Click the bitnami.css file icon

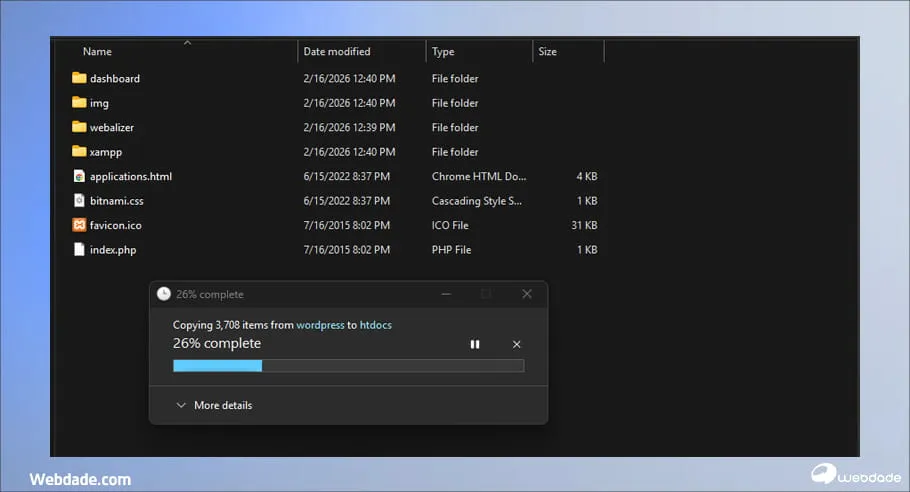[x=79, y=200]
